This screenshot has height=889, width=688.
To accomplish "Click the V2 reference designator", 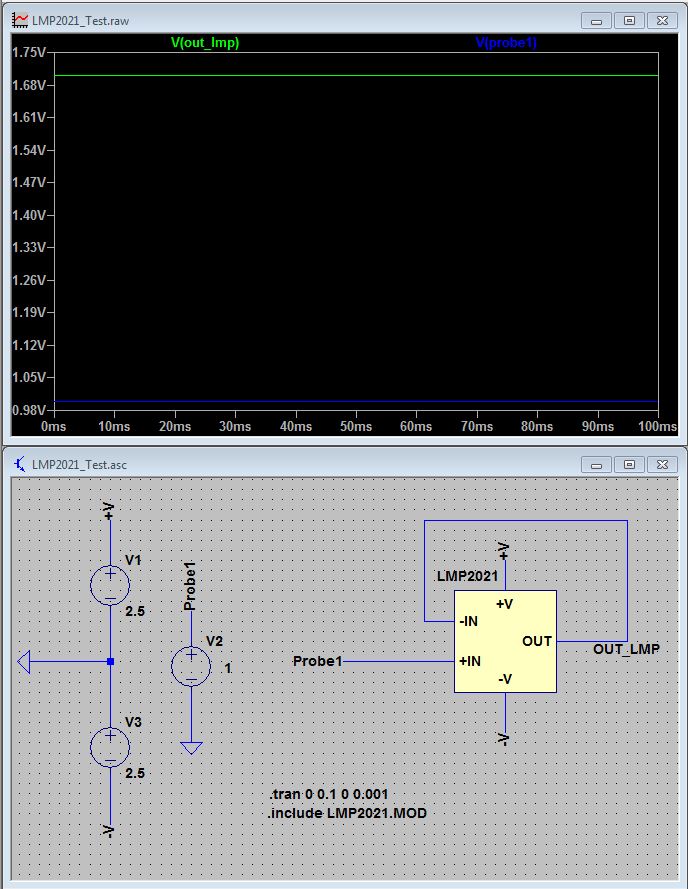I will click(x=214, y=641).
